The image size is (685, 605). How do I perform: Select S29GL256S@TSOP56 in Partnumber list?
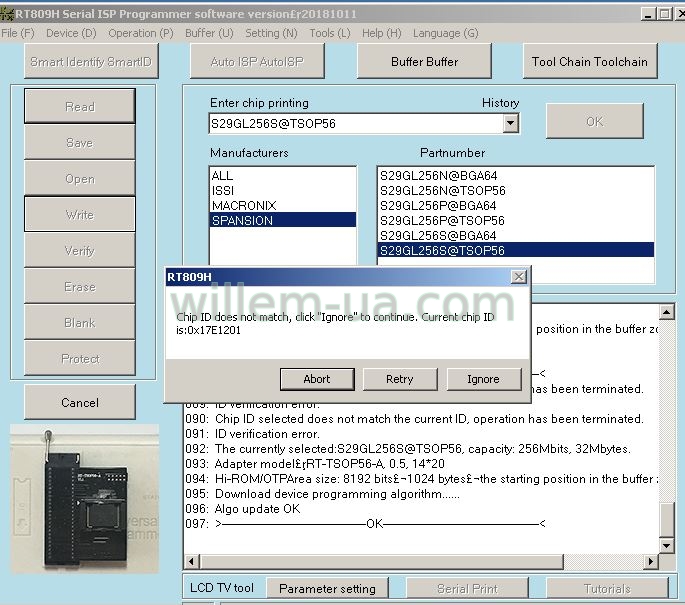pyautogui.click(x=515, y=250)
